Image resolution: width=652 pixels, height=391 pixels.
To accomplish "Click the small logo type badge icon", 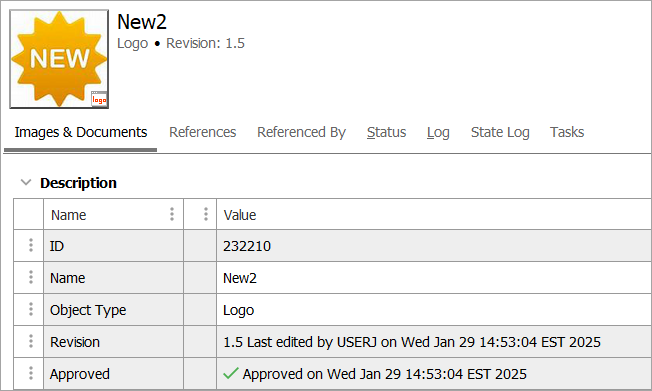I will 99,99.
